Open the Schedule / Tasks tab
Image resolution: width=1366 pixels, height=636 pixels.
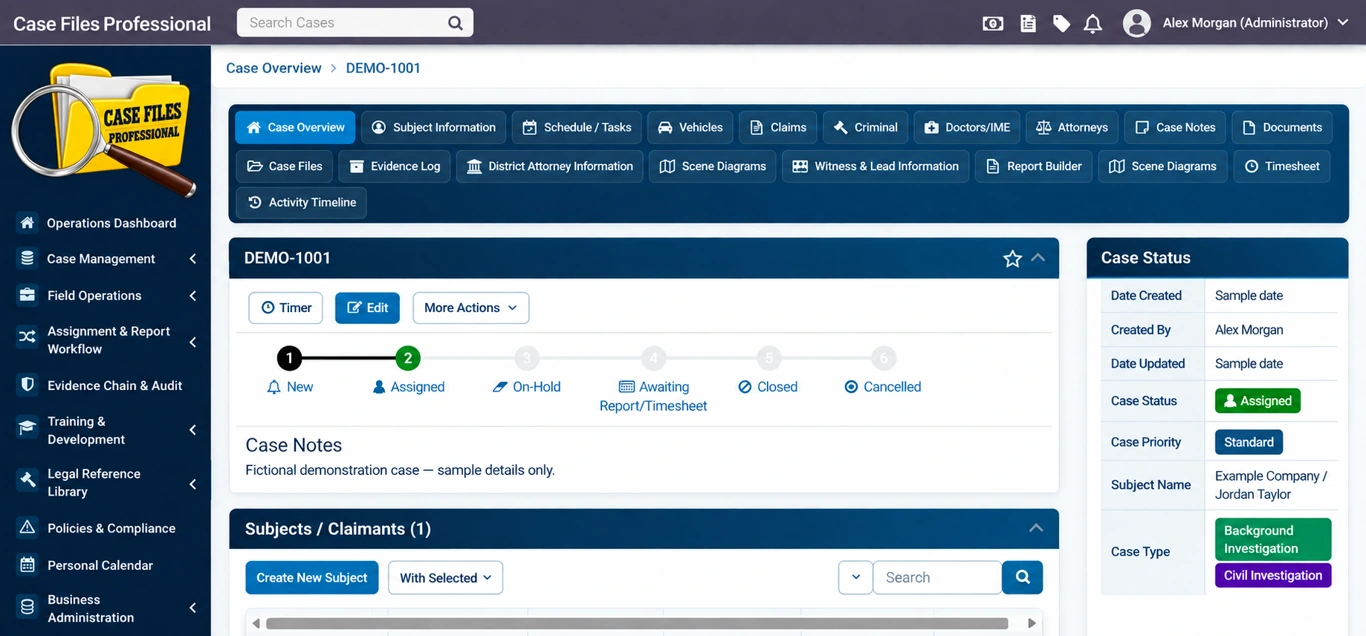coord(577,127)
